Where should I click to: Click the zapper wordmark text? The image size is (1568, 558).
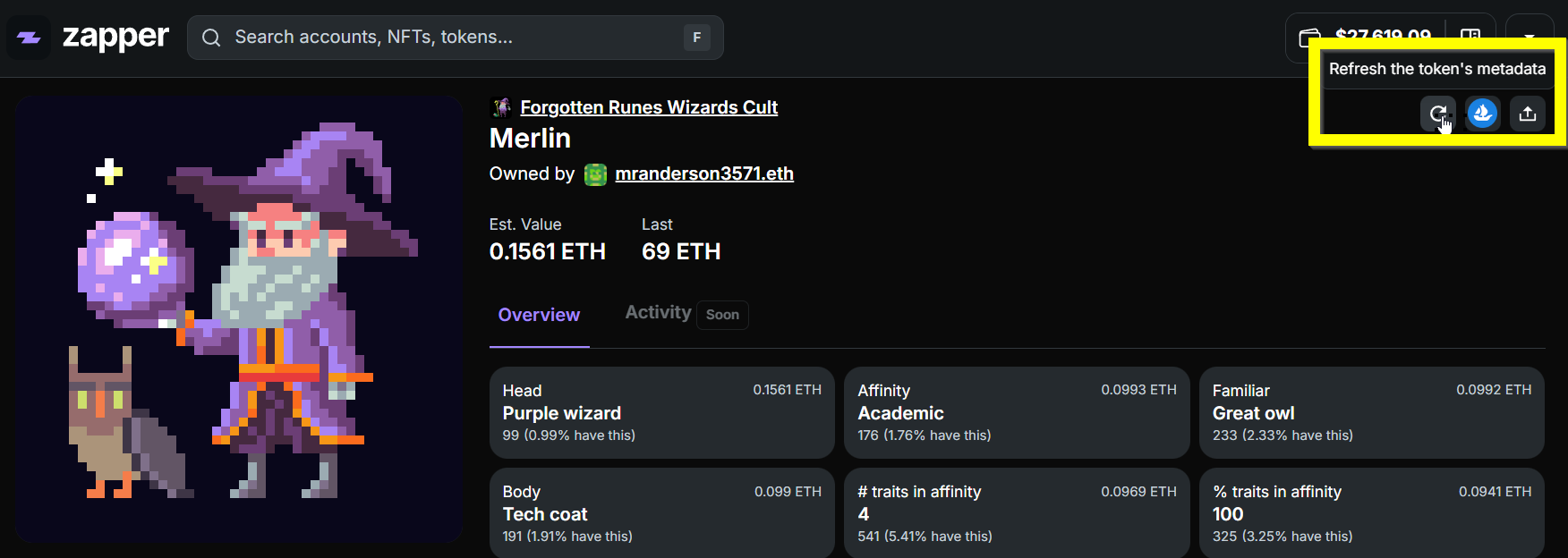(x=115, y=38)
